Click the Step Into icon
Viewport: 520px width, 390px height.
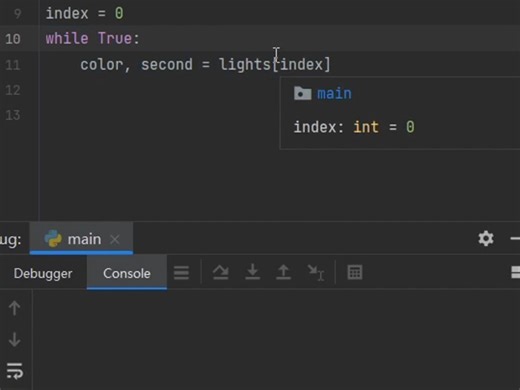pyautogui.click(x=252, y=272)
